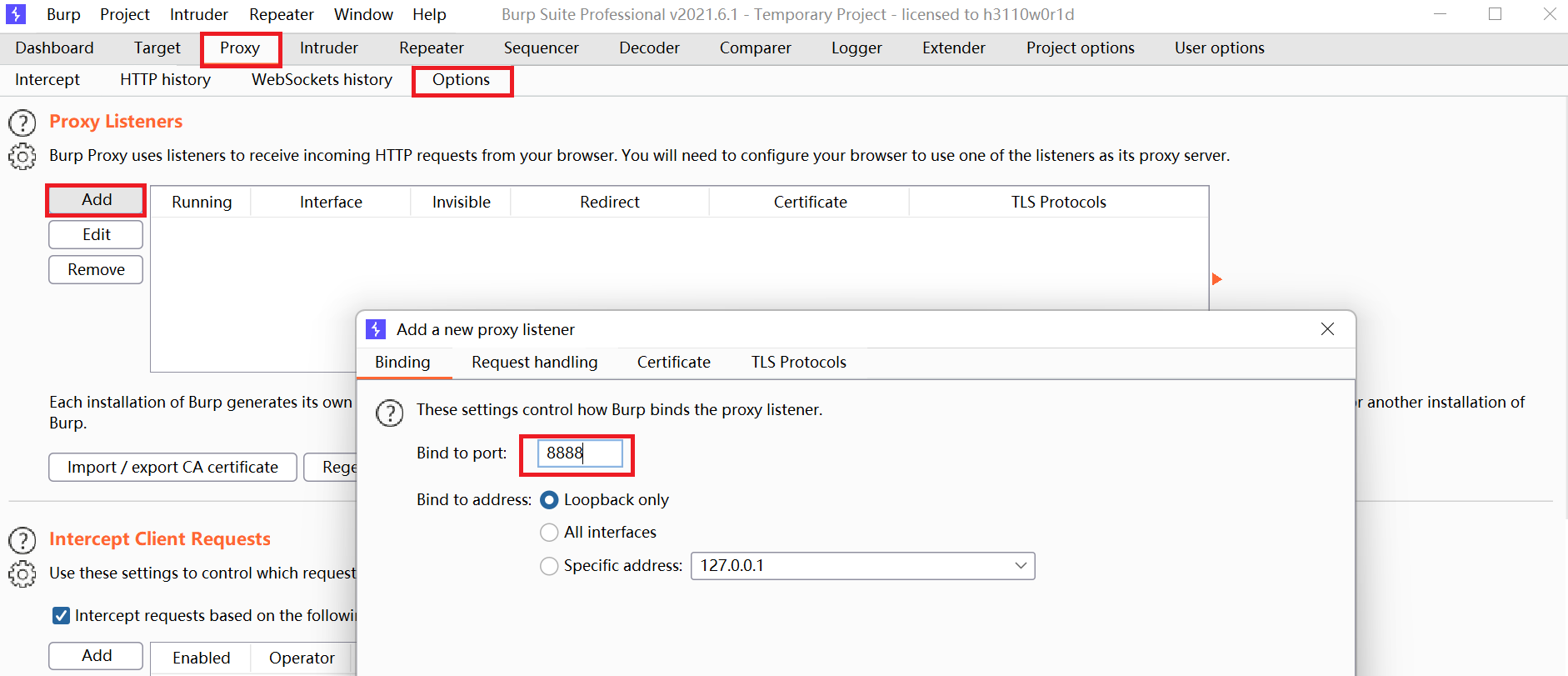
Task: Switch to the Comparer tab
Action: click(x=756, y=48)
